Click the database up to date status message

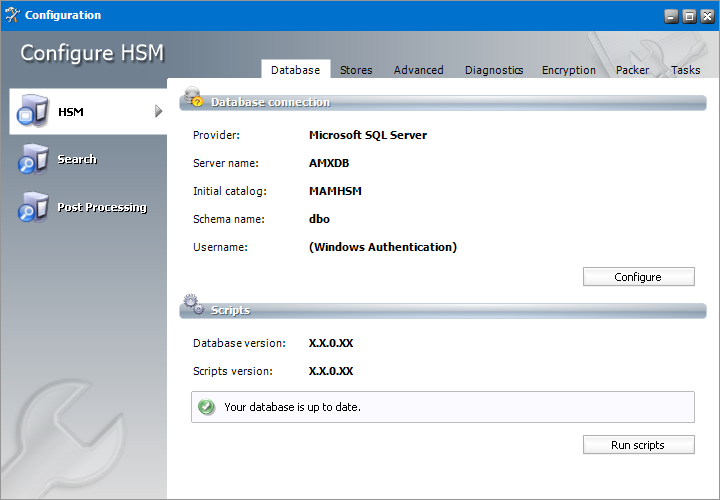click(292, 407)
